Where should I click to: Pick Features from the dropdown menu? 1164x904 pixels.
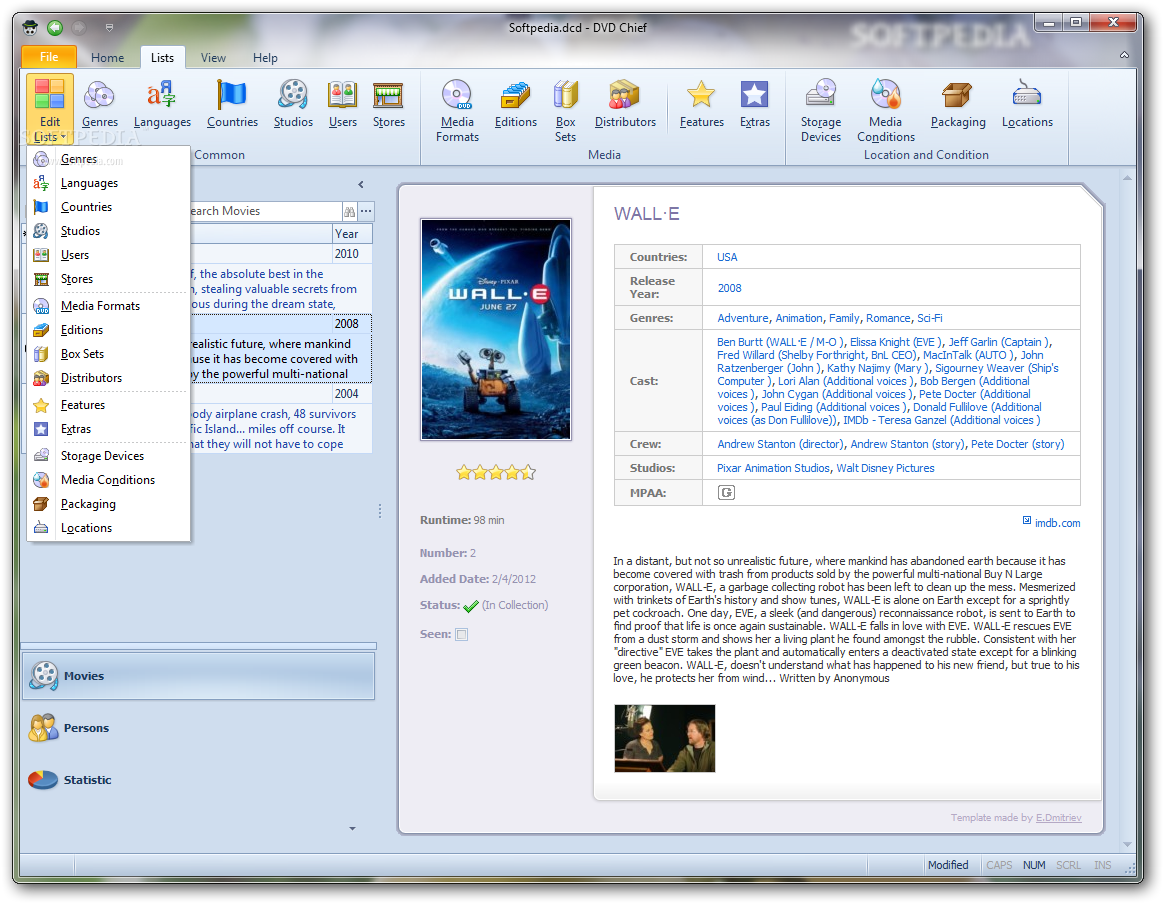click(x=108, y=404)
